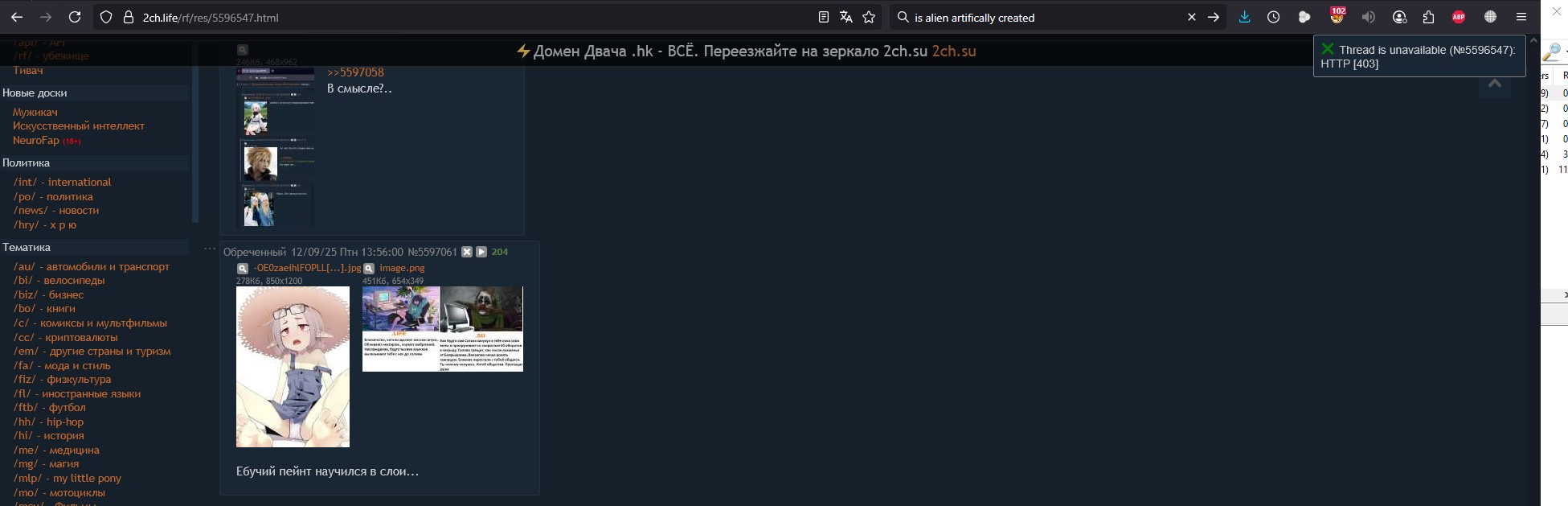Open the Adblock Plus extension
The height and width of the screenshot is (506, 1568).
[1459, 17]
